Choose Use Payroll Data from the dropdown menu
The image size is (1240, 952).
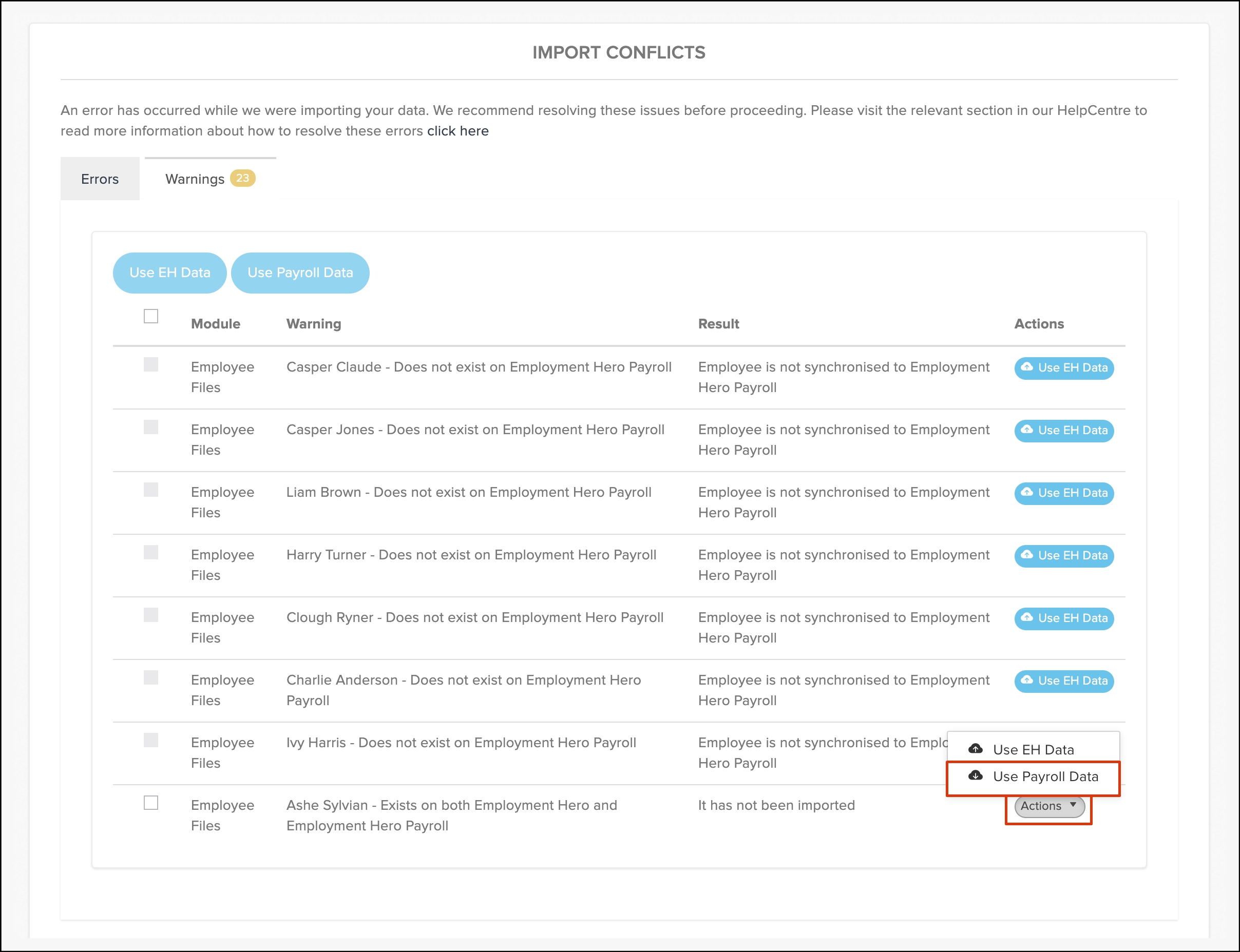[x=1045, y=777]
